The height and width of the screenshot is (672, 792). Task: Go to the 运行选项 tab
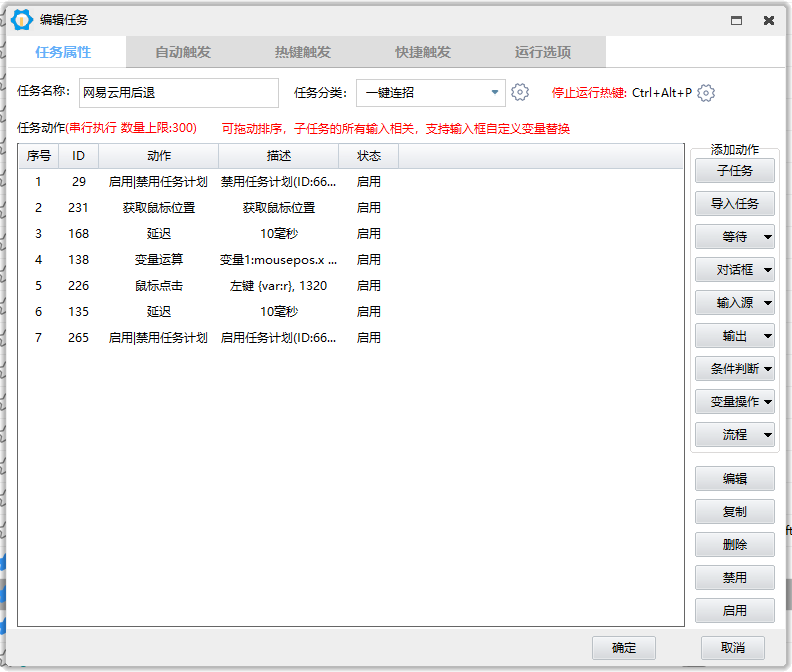tap(543, 52)
